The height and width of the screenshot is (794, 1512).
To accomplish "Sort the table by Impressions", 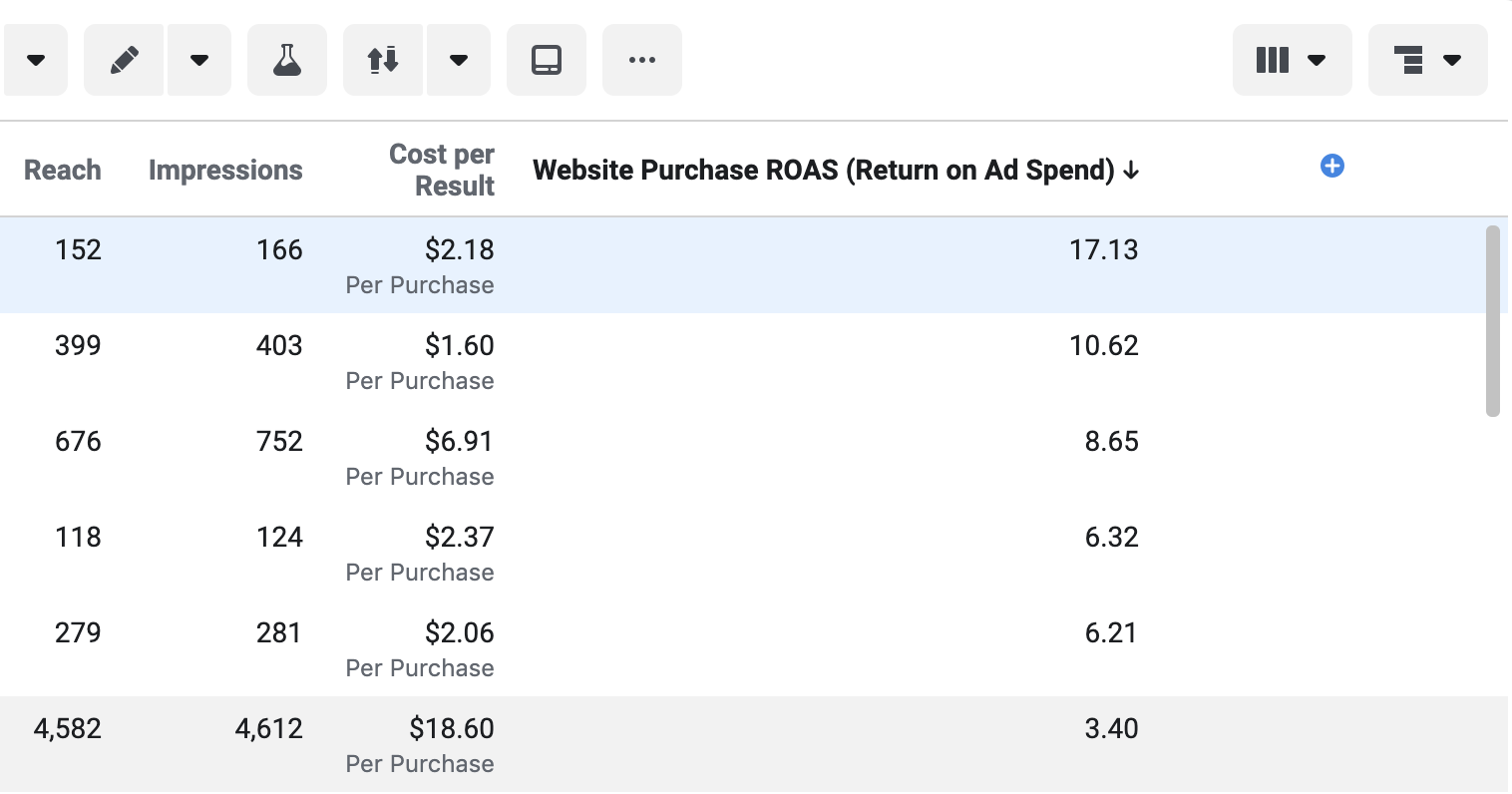I will click(225, 170).
